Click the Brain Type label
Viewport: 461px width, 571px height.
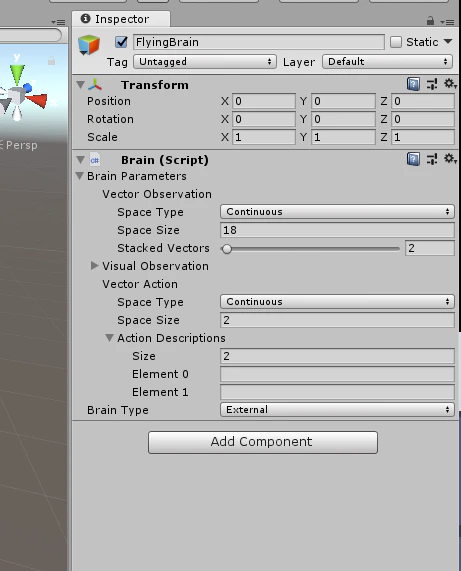point(118,410)
